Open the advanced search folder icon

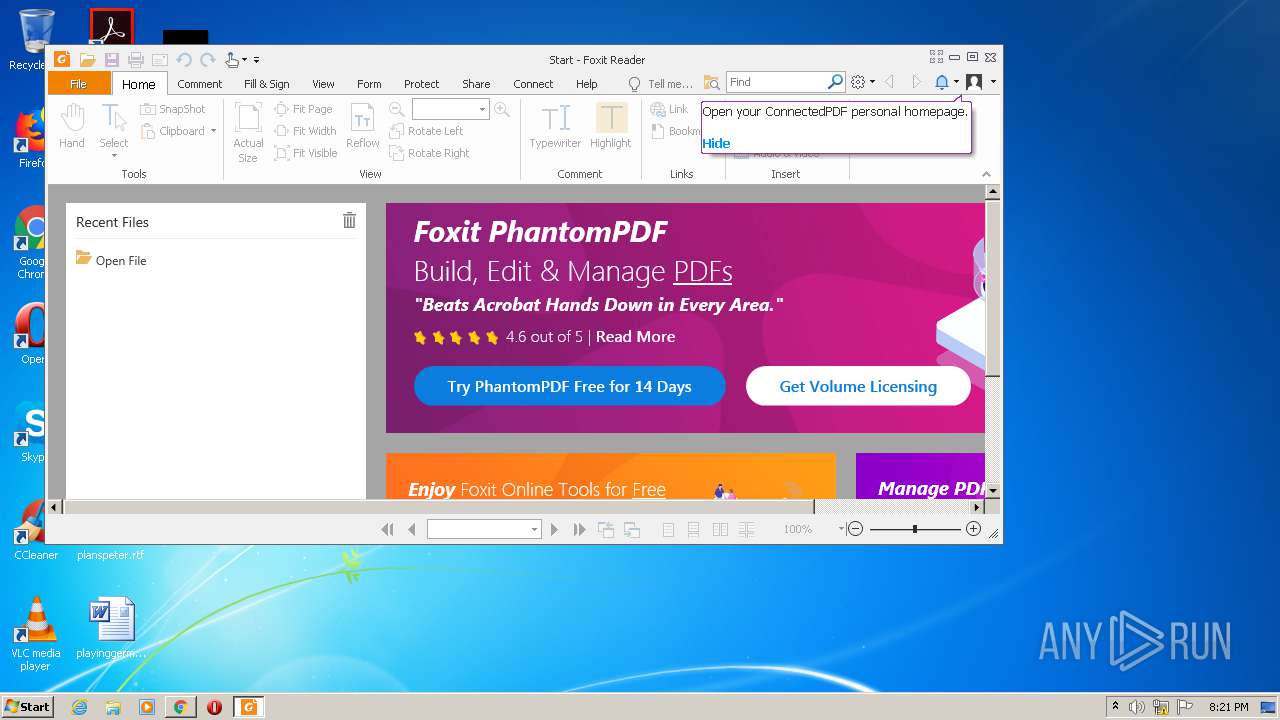(711, 82)
